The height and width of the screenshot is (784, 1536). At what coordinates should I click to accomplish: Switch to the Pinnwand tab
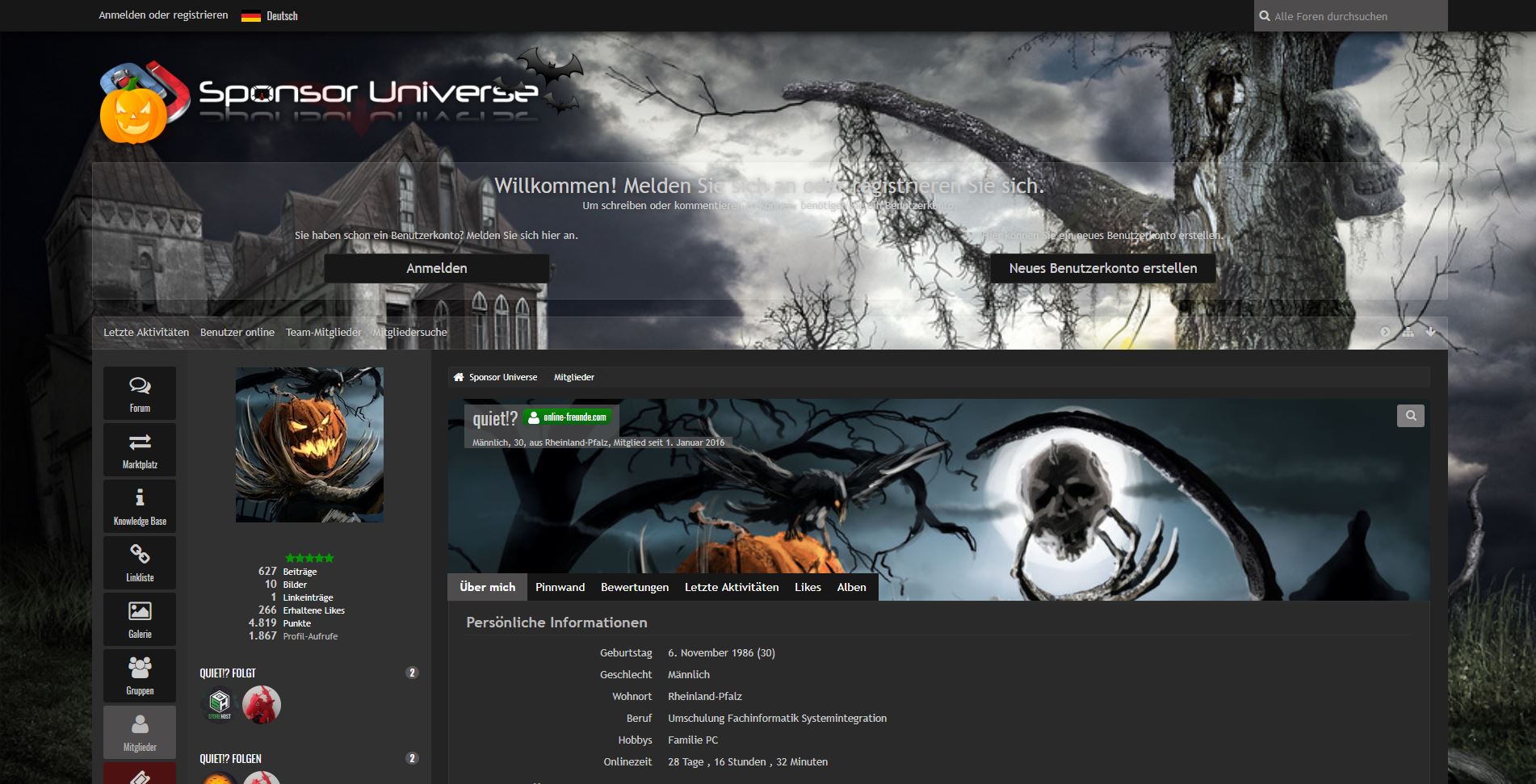coord(560,587)
